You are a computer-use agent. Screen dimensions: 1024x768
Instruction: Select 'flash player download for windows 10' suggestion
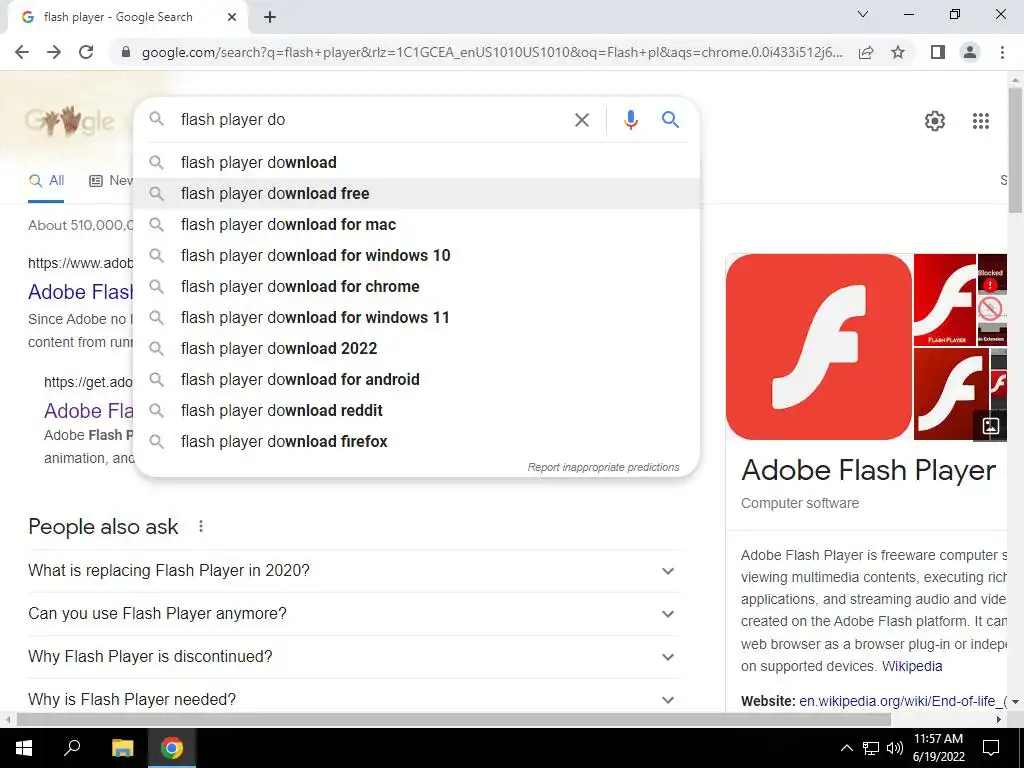[x=315, y=255]
